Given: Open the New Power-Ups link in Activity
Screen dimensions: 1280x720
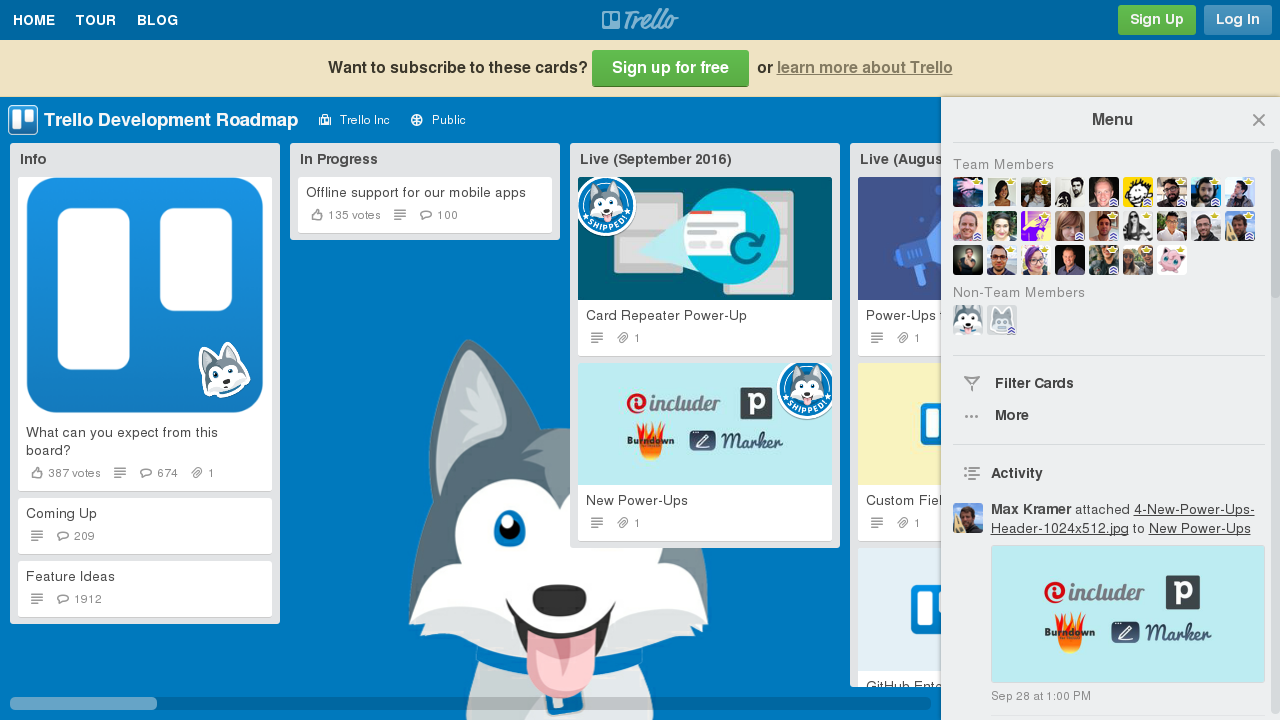Looking at the screenshot, I should pos(1200,528).
